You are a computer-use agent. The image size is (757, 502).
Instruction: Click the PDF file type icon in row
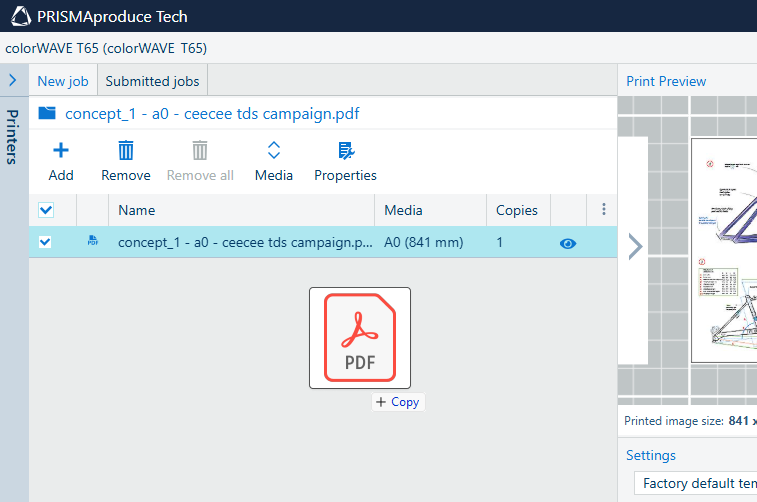pyautogui.click(x=93, y=240)
